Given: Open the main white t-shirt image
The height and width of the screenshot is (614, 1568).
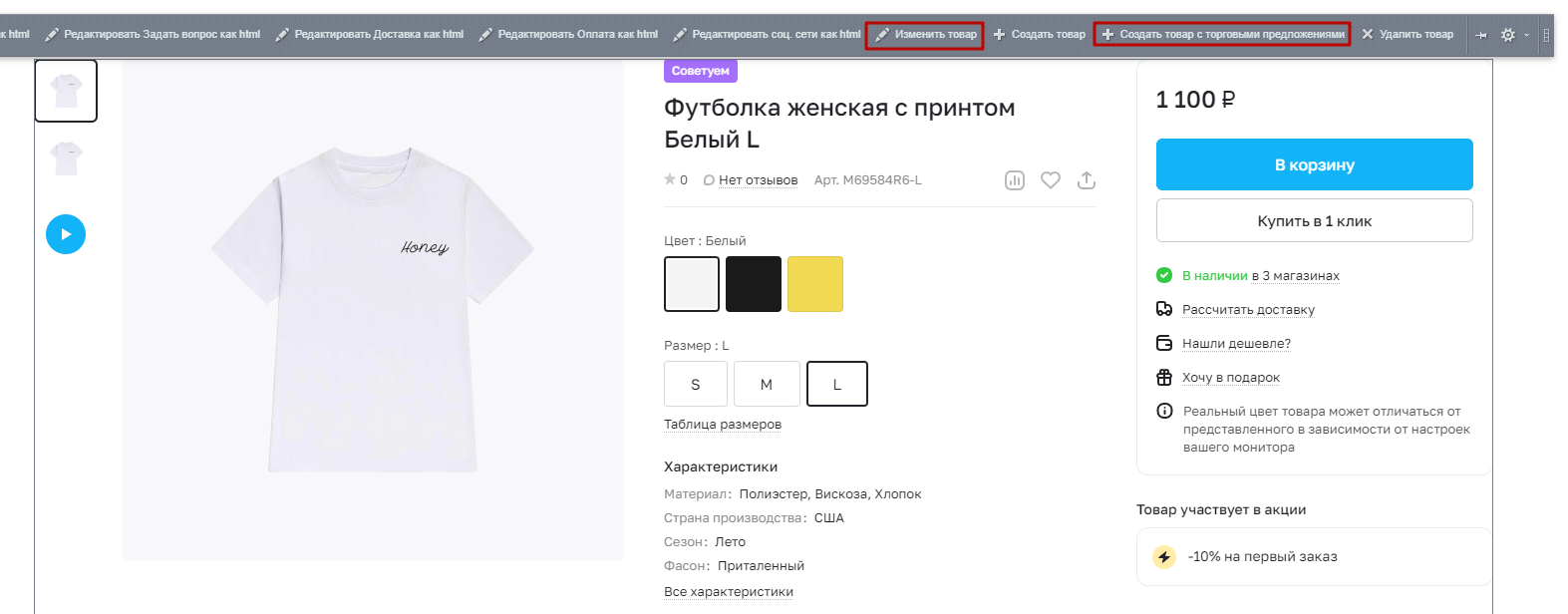Looking at the screenshot, I should pos(373,310).
